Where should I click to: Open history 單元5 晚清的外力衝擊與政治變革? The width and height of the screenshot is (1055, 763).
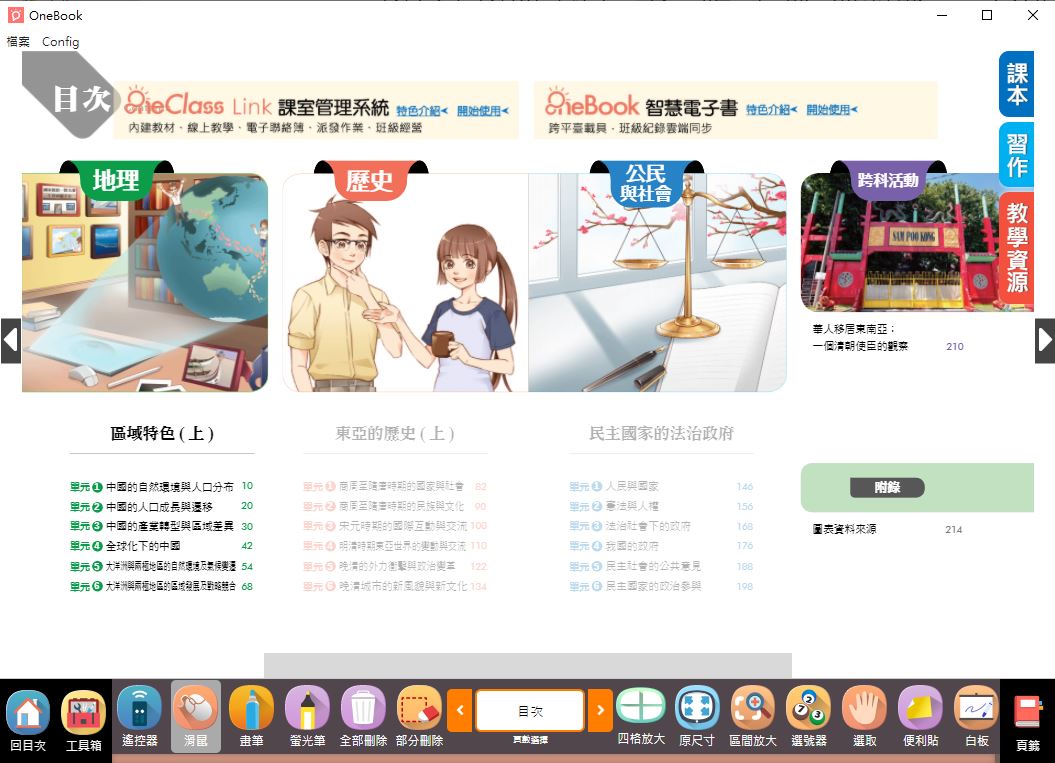(395, 567)
